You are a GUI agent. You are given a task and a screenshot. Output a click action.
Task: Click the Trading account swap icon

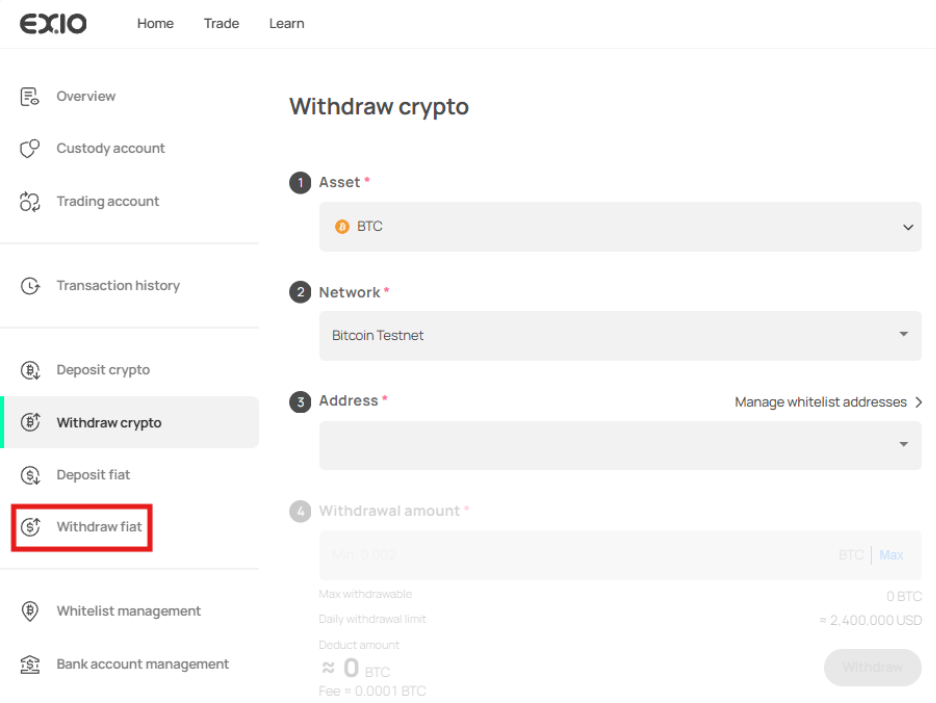[30, 202]
